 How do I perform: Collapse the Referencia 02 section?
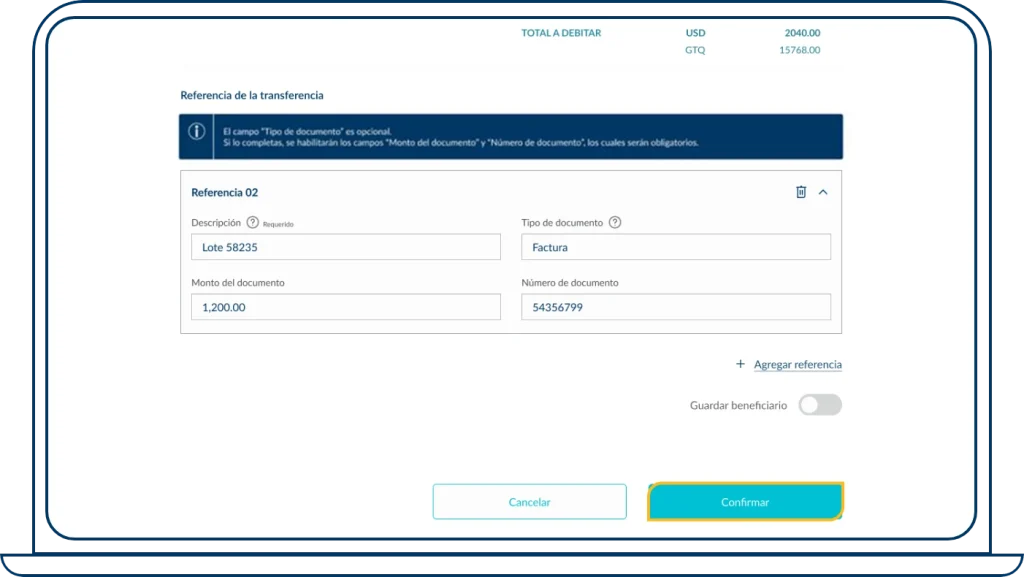coord(823,192)
